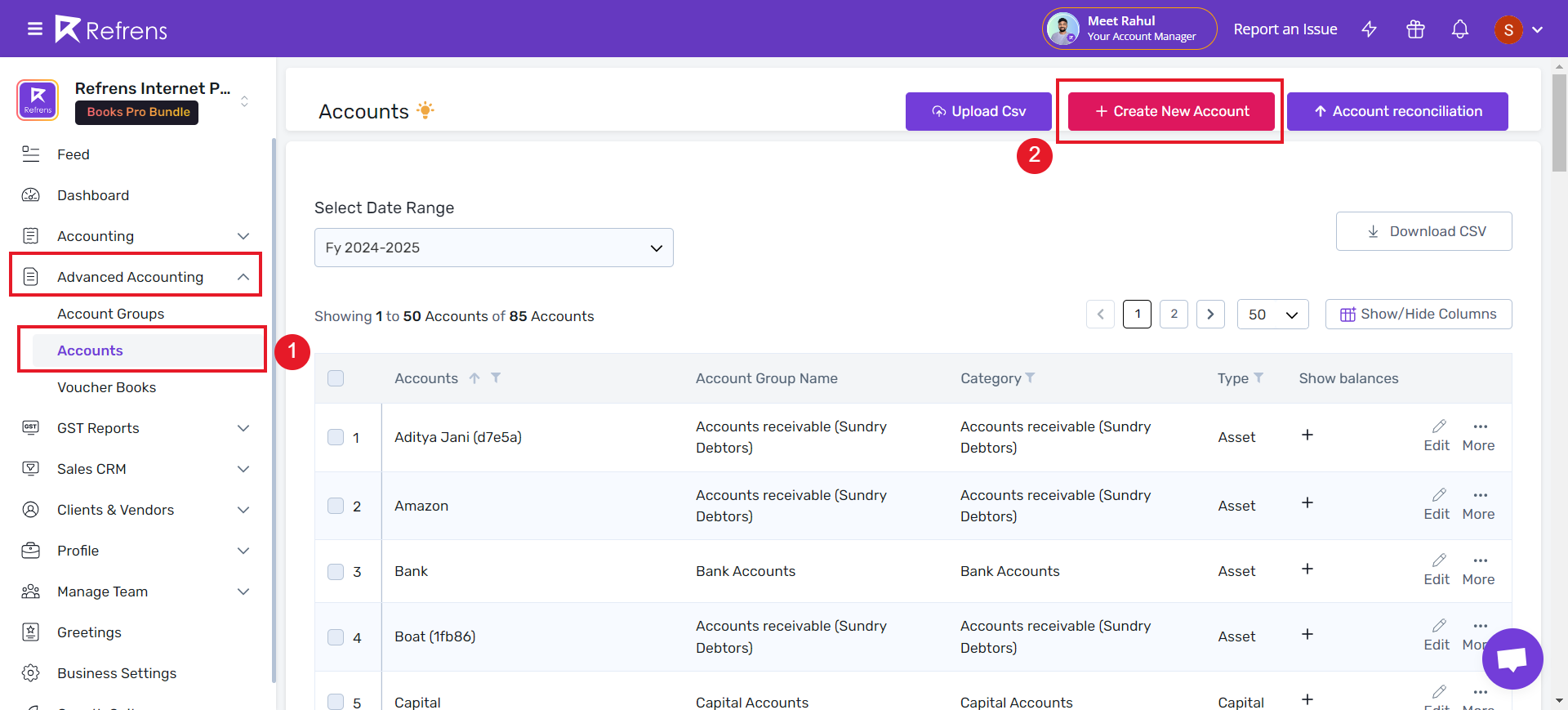The width and height of the screenshot is (1568, 710).
Task: Show balances plus for Amazon row
Action: 1307,502
